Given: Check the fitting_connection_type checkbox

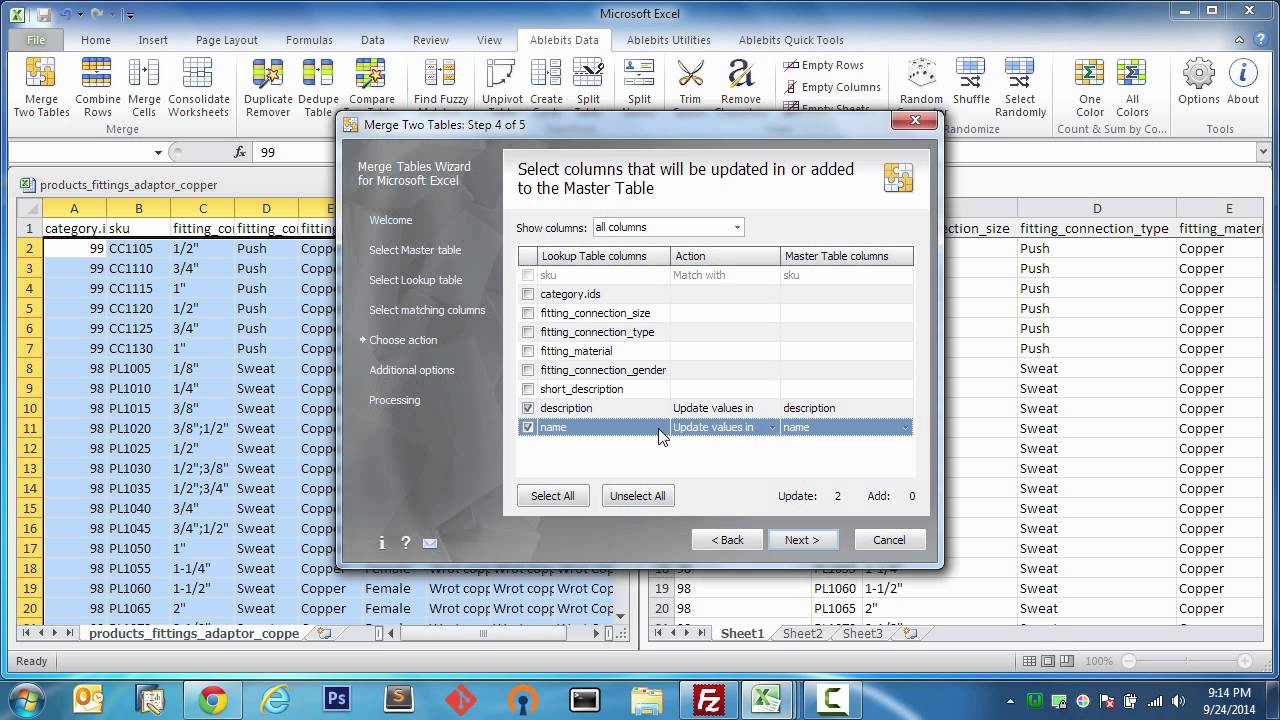Looking at the screenshot, I should [528, 332].
